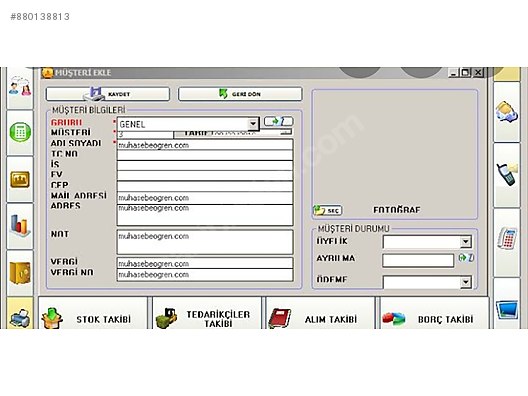Image resolution: width=528 pixels, height=396 pixels.
Task: Open BORÇ TAKİBİ section
Action: pos(434,313)
